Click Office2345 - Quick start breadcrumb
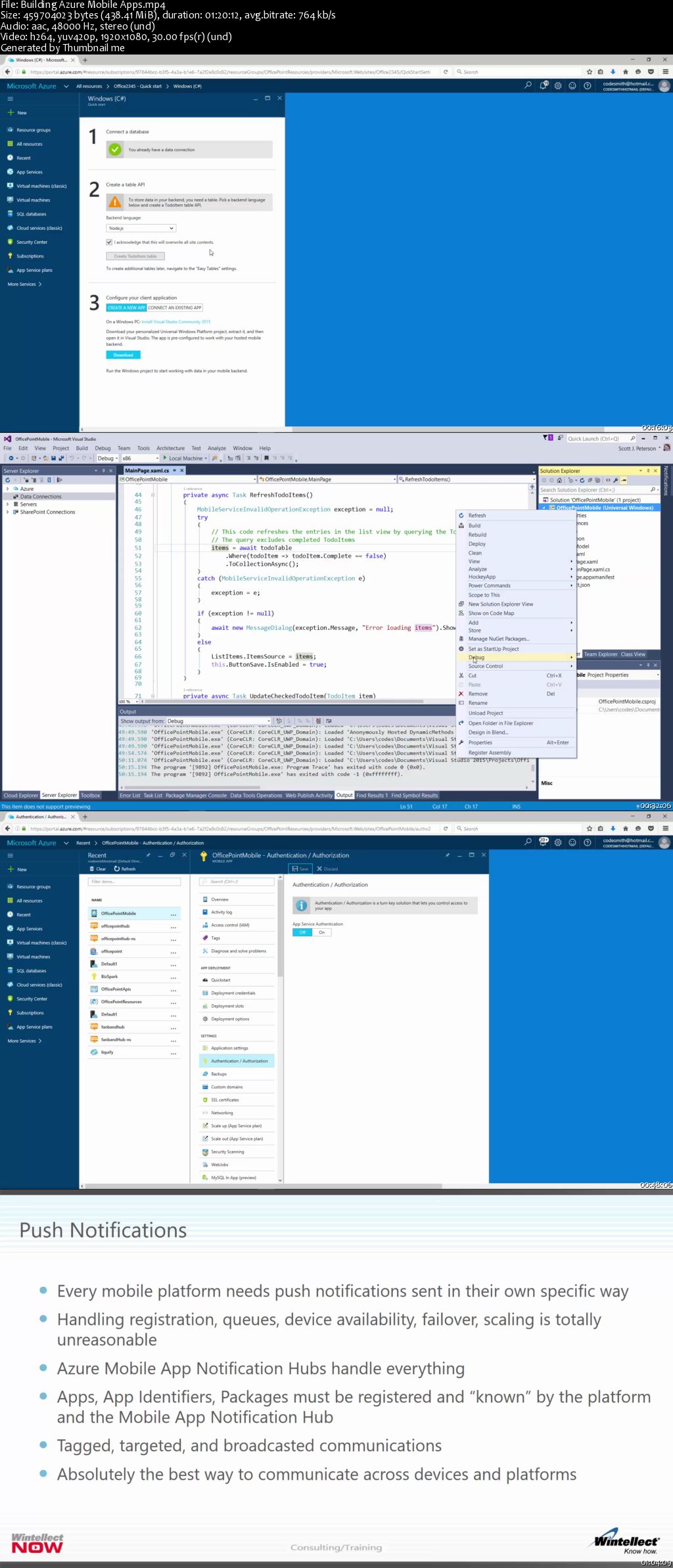This screenshot has width=673, height=1568. click(137, 86)
